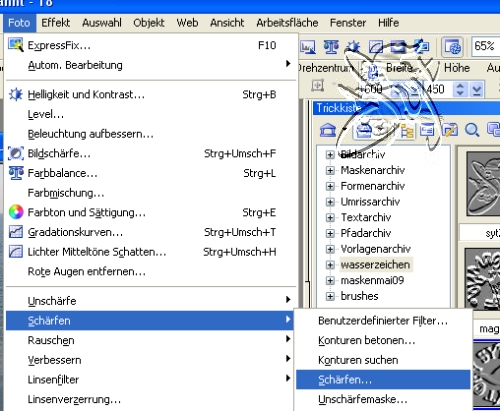500x411 pixels.
Task: Expand the Textarchiv tree node
Action: (330, 218)
